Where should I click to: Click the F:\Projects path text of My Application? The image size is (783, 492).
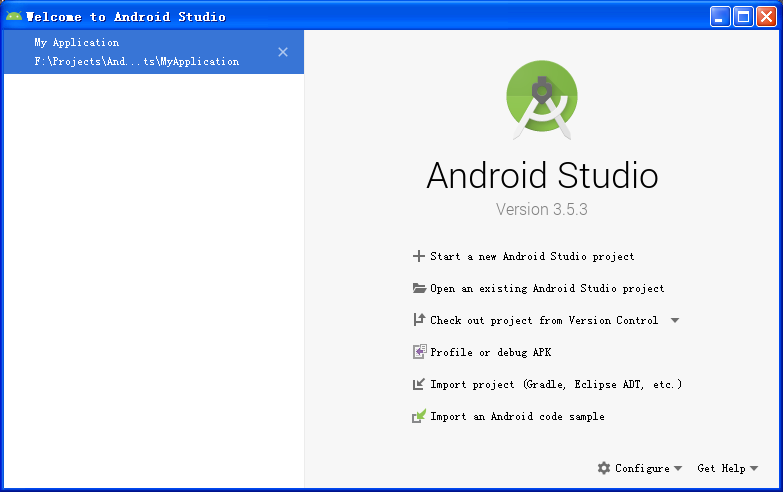136,61
